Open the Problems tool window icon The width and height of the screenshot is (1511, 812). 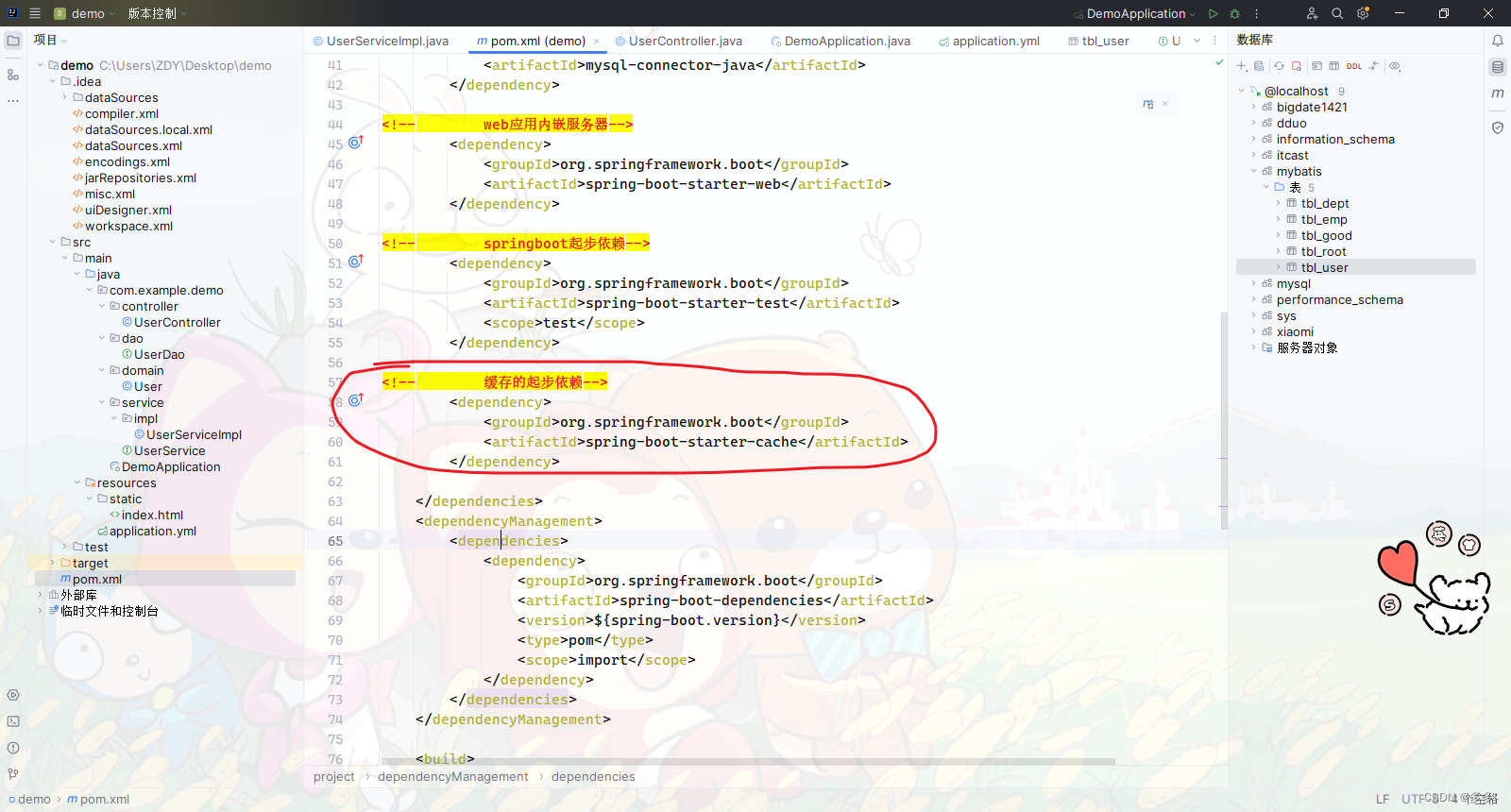point(13,748)
